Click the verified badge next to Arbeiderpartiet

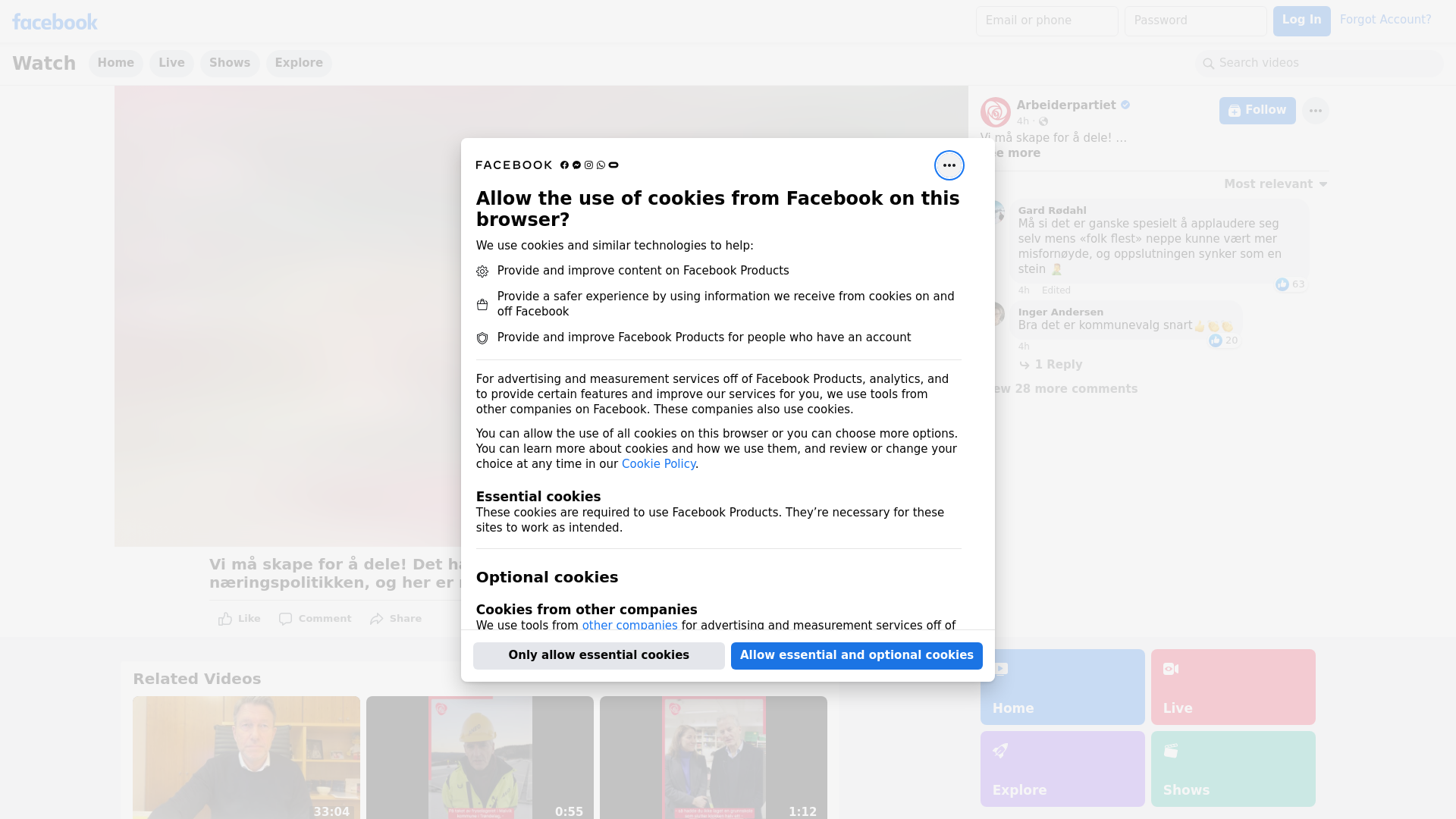(1125, 105)
